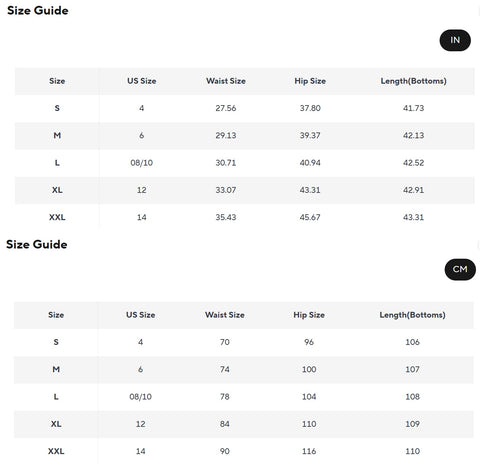Image resolution: width=480 pixels, height=469 pixels.
Task: Select Waist Size header in centimeter table
Action: [x=225, y=315]
